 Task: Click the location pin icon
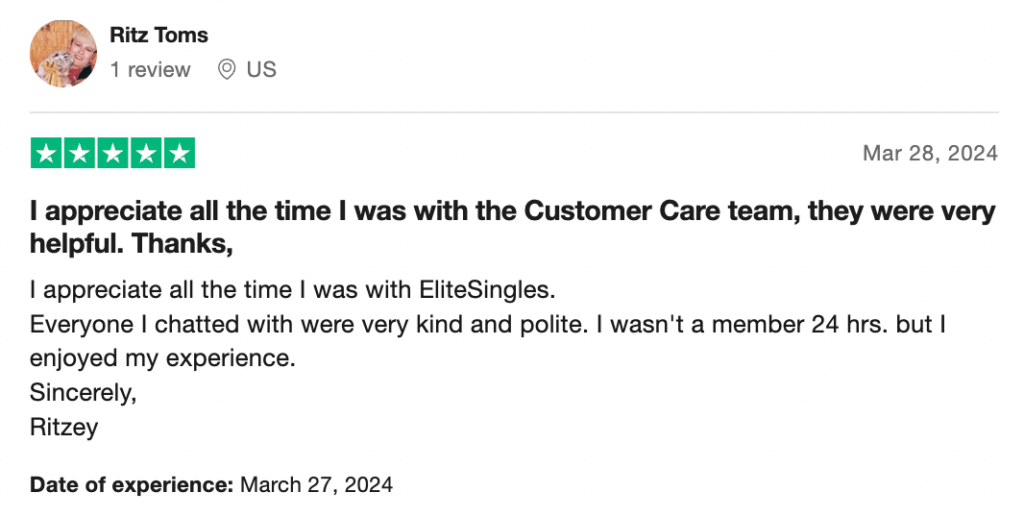click(x=227, y=69)
